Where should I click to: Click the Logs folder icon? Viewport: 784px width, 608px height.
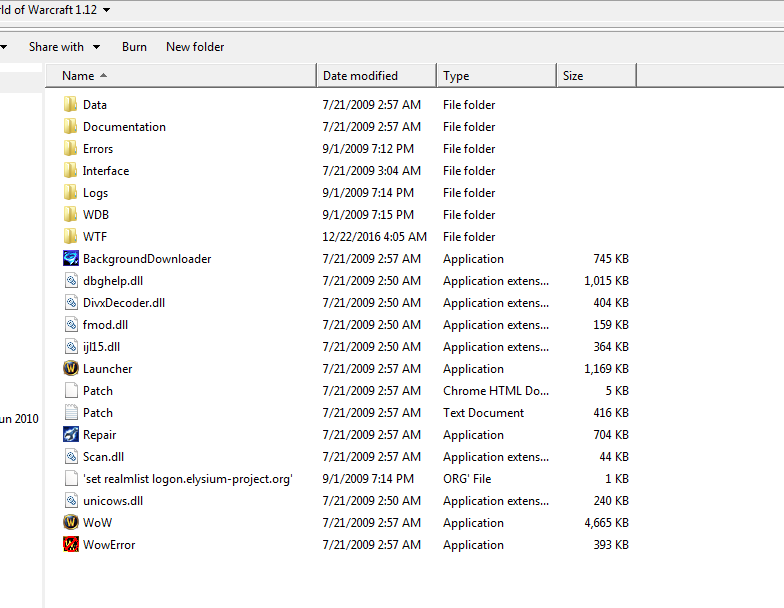click(x=70, y=192)
